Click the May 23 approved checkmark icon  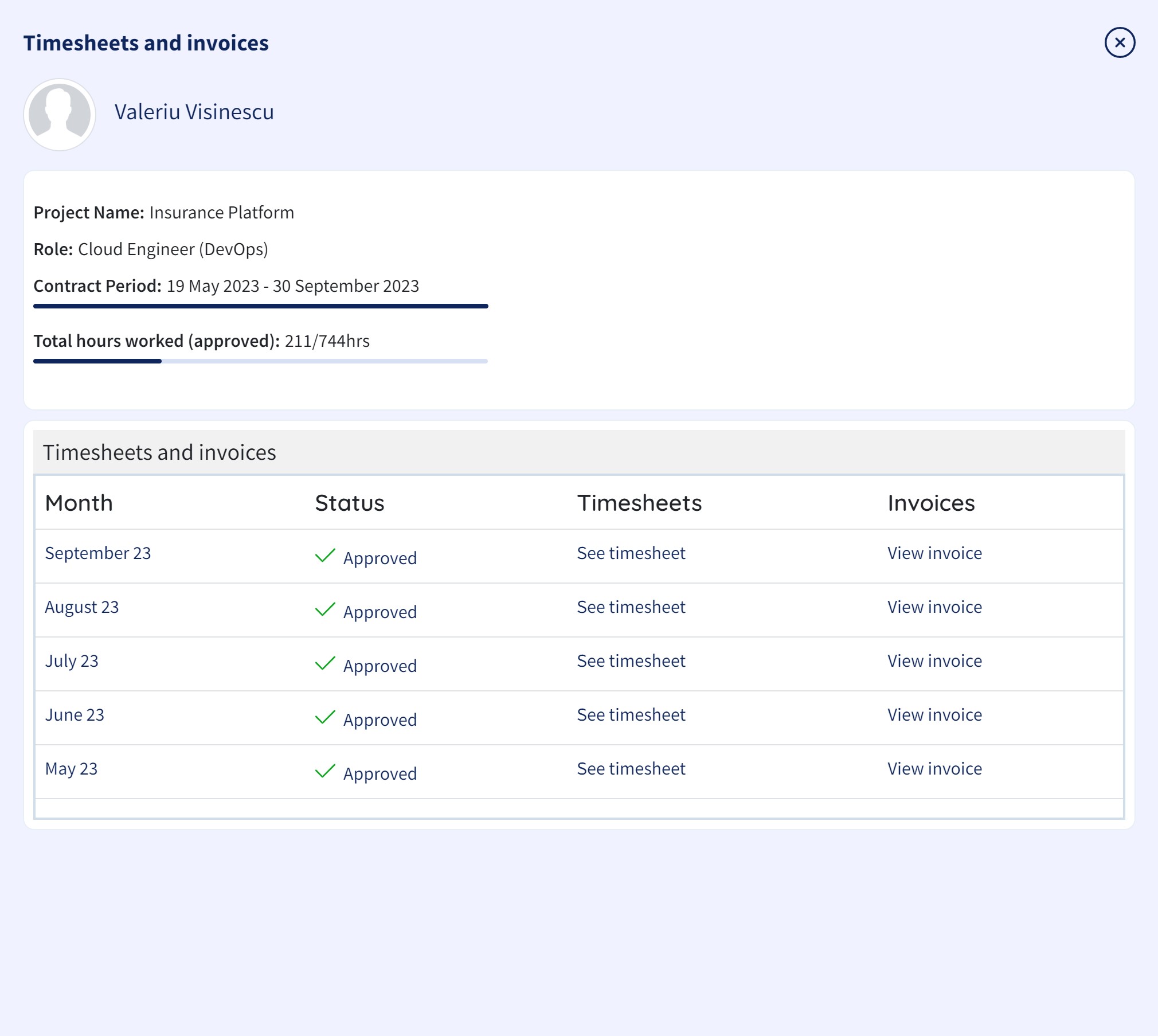click(325, 771)
